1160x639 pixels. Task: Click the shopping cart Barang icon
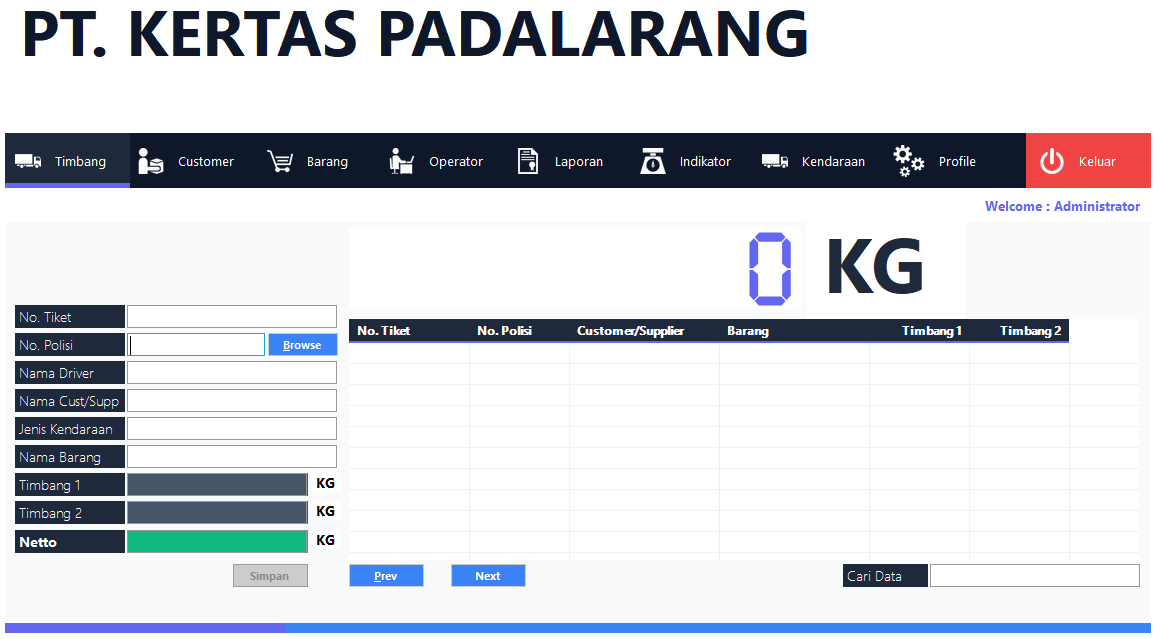[280, 160]
